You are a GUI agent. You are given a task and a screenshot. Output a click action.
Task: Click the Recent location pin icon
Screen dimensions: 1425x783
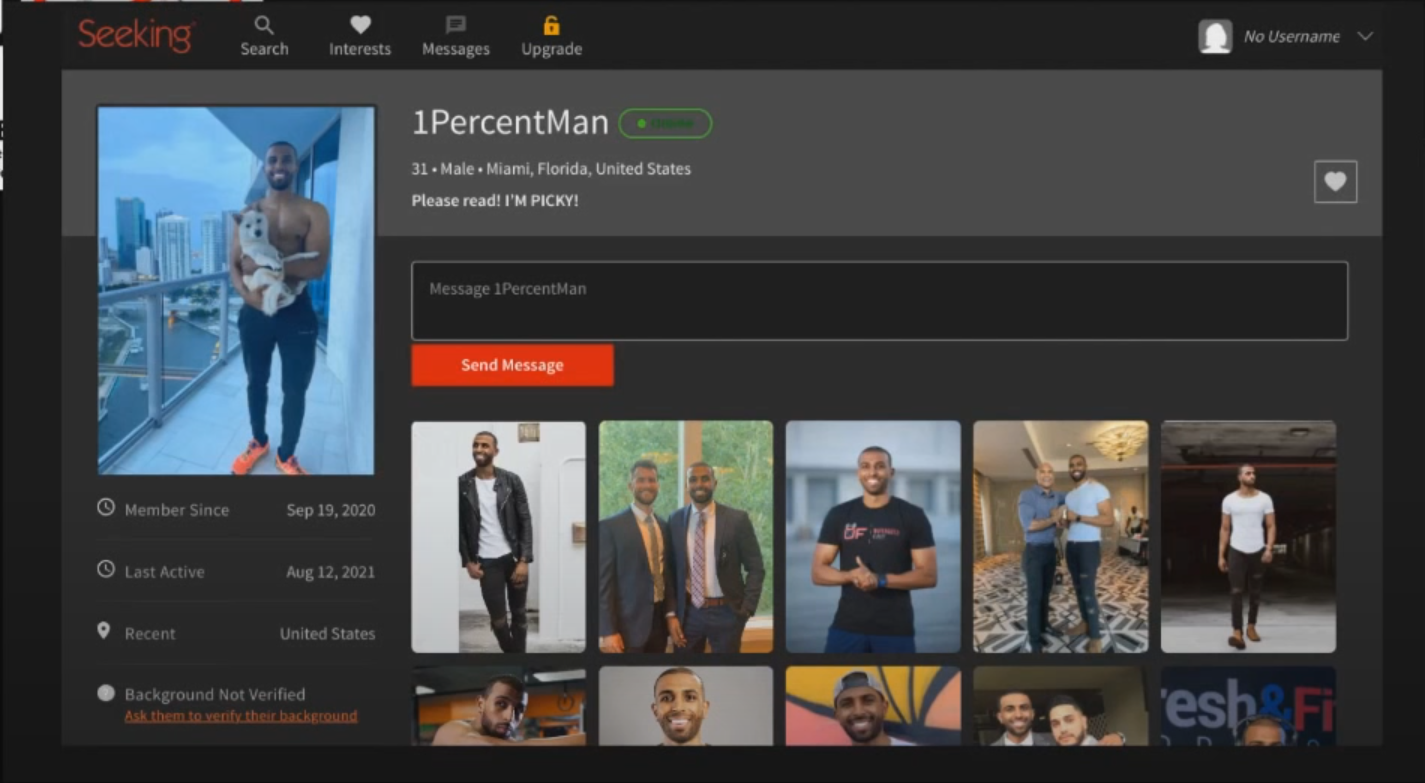click(x=103, y=631)
